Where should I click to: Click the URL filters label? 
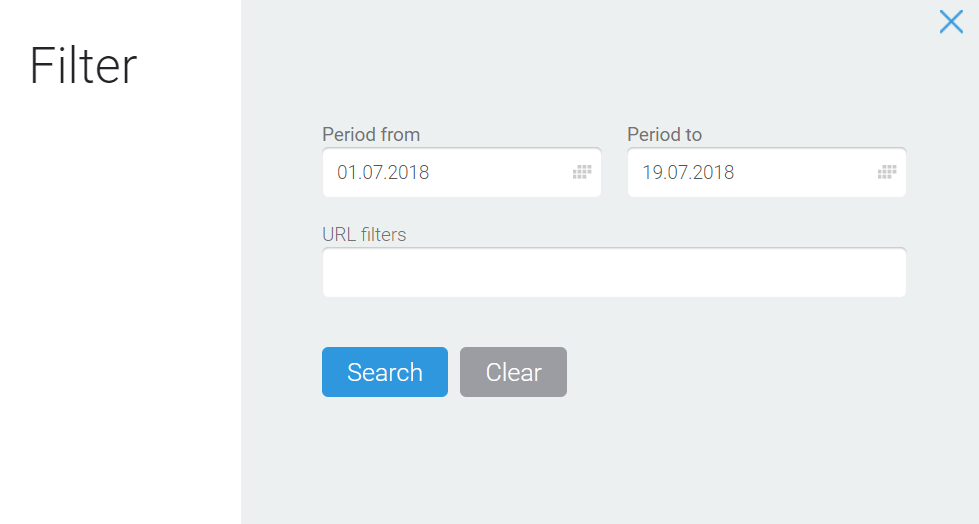(364, 234)
